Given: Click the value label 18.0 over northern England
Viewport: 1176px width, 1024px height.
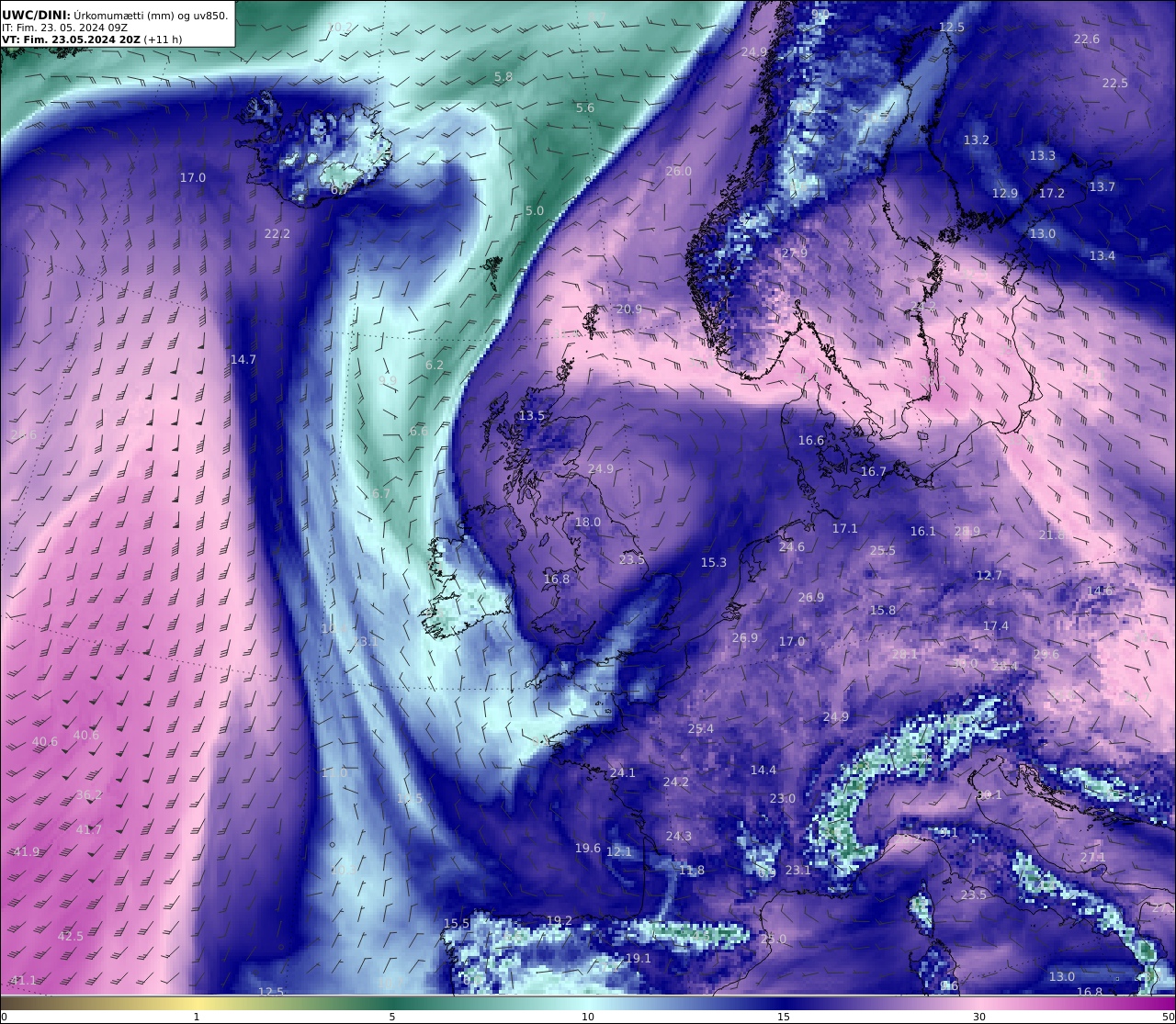Looking at the screenshot, I should [x=587, y=523].
